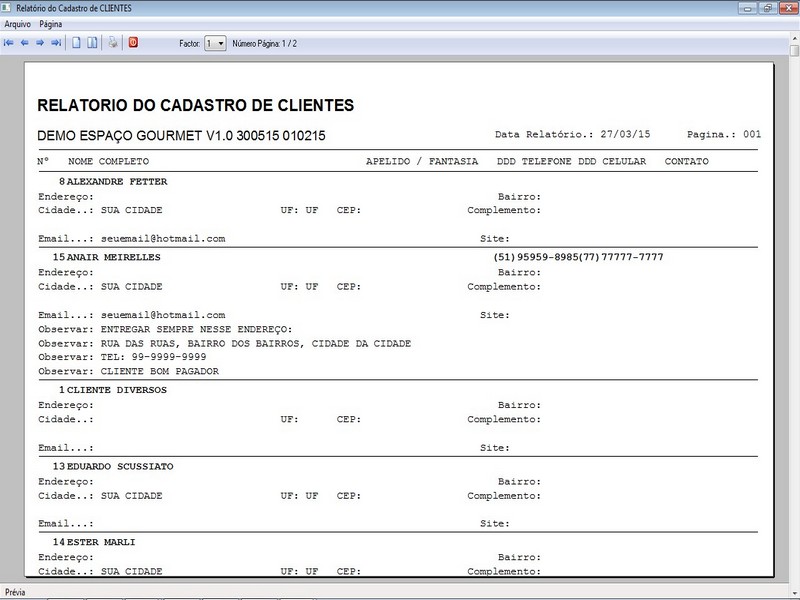Click the vertical scrollbar thumb
800x600 pixels.
tap(794, 51)
